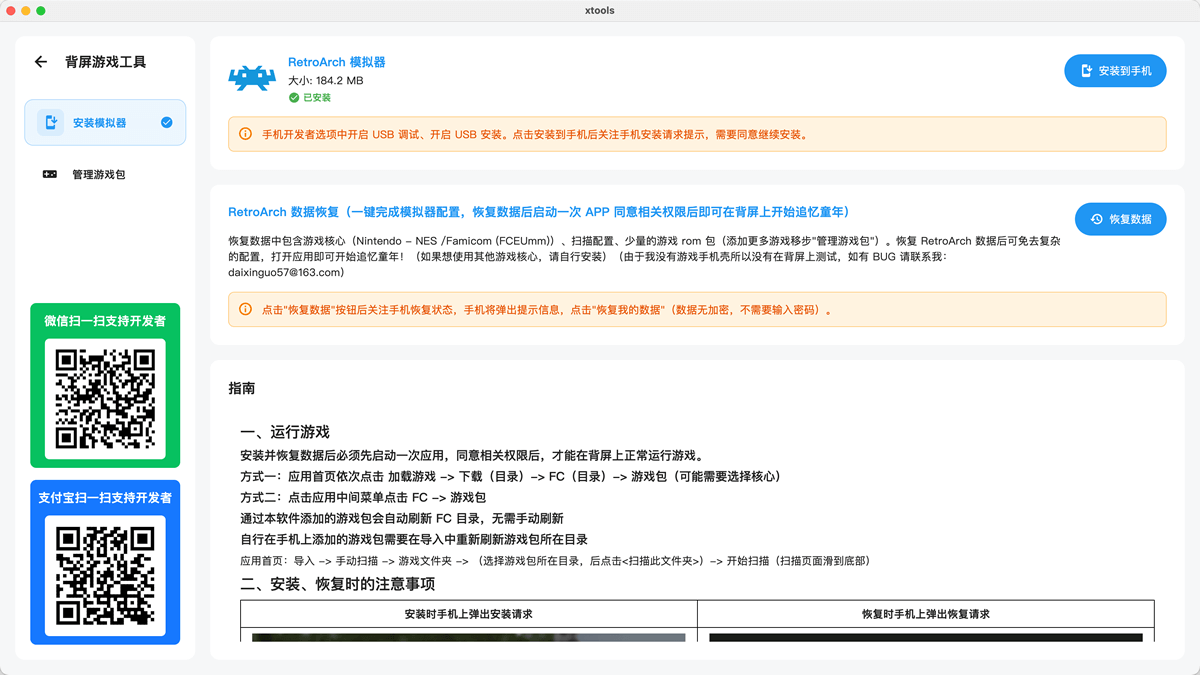Click the RetroArch emulator logo
The height and width of the screenshot is (675, 1200).
pyautogui.click(x=252, y=77)
